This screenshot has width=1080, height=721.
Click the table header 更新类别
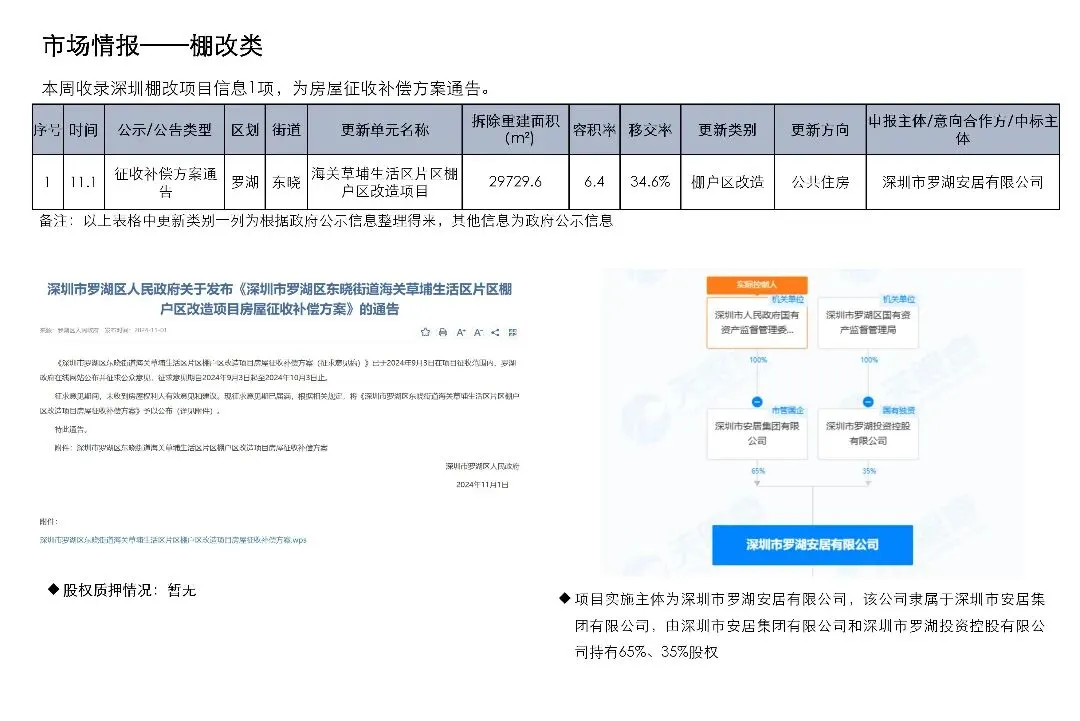click(727, 129)
